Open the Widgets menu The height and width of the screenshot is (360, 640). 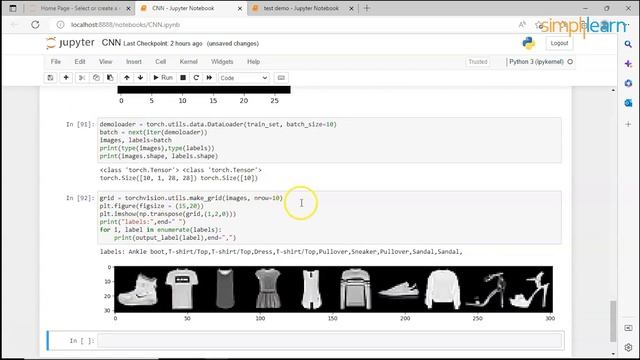[222, 62]
